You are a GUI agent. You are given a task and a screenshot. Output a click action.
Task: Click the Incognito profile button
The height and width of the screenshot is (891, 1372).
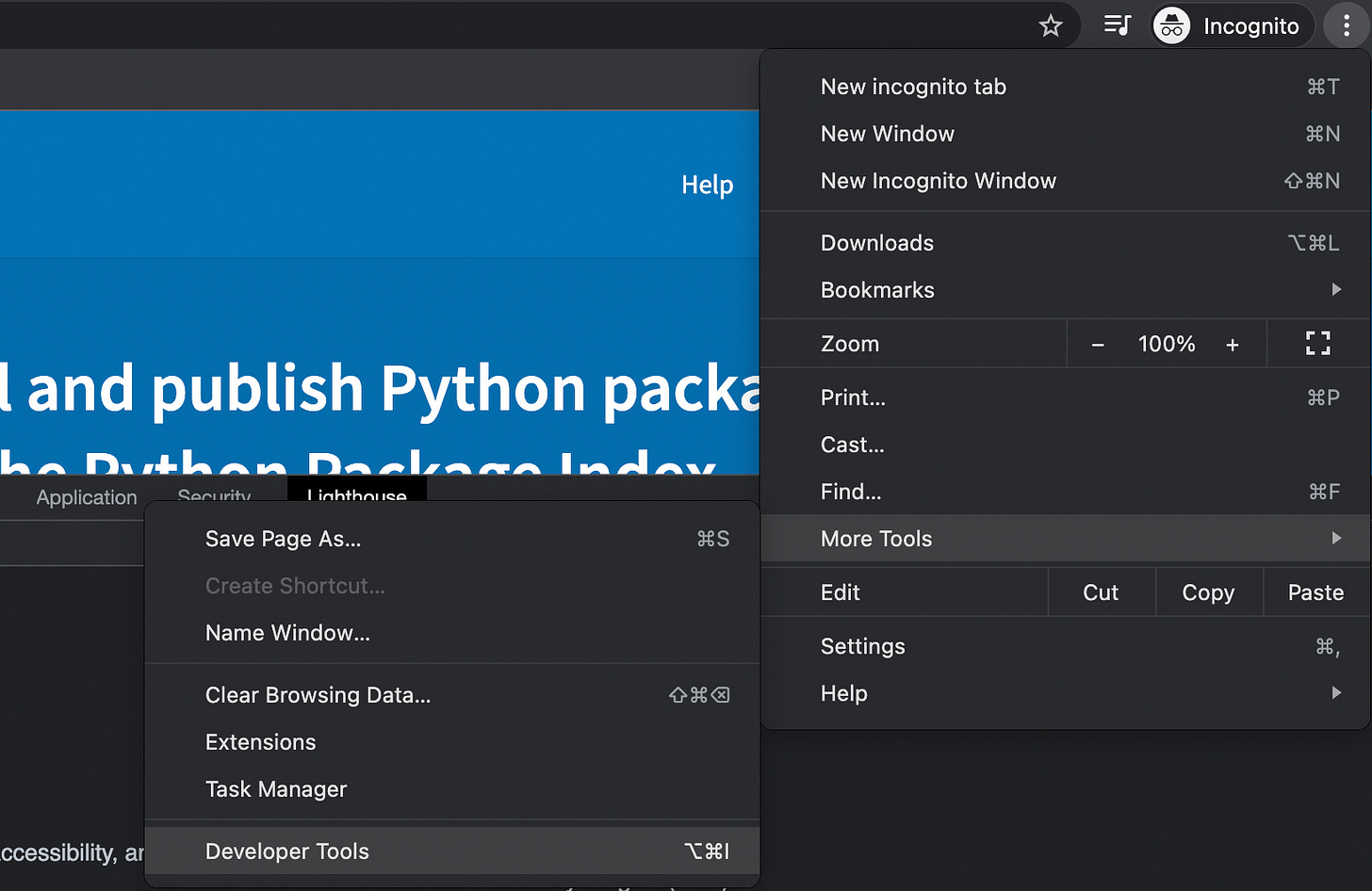[1230, 25]
